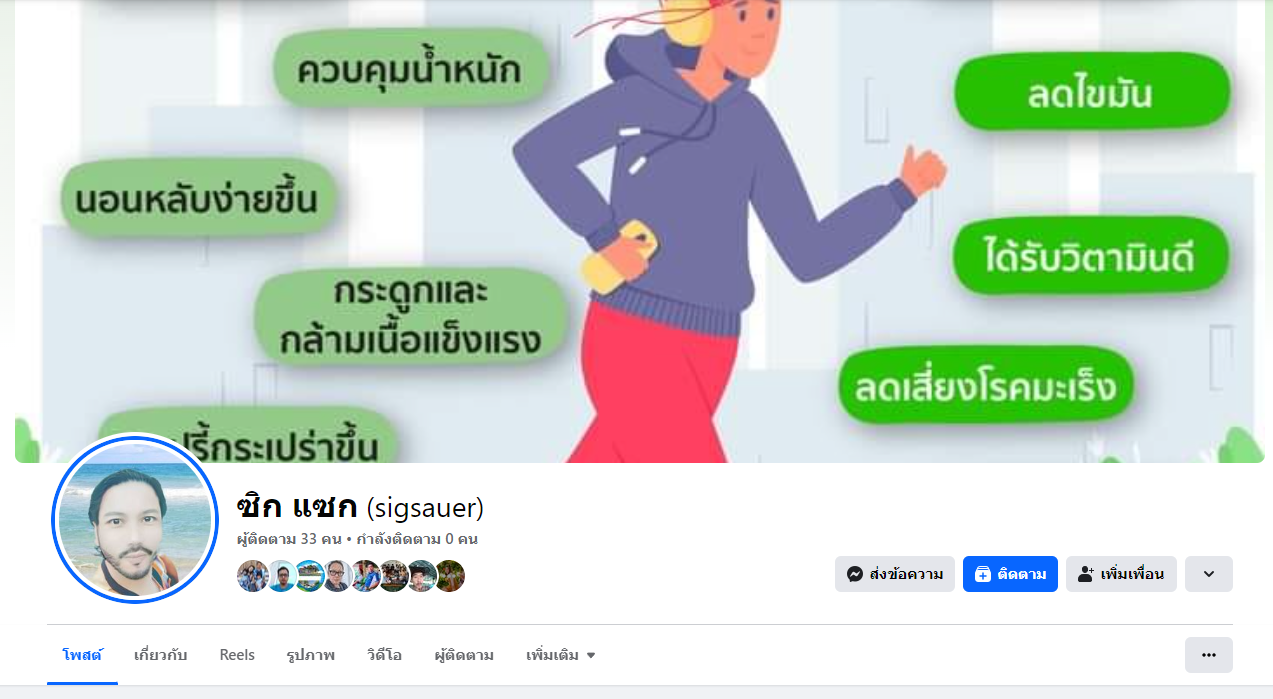Select the ผู้ติดตาม tab
Viewport: 1273px width, 699px height.
coord(464,655)
